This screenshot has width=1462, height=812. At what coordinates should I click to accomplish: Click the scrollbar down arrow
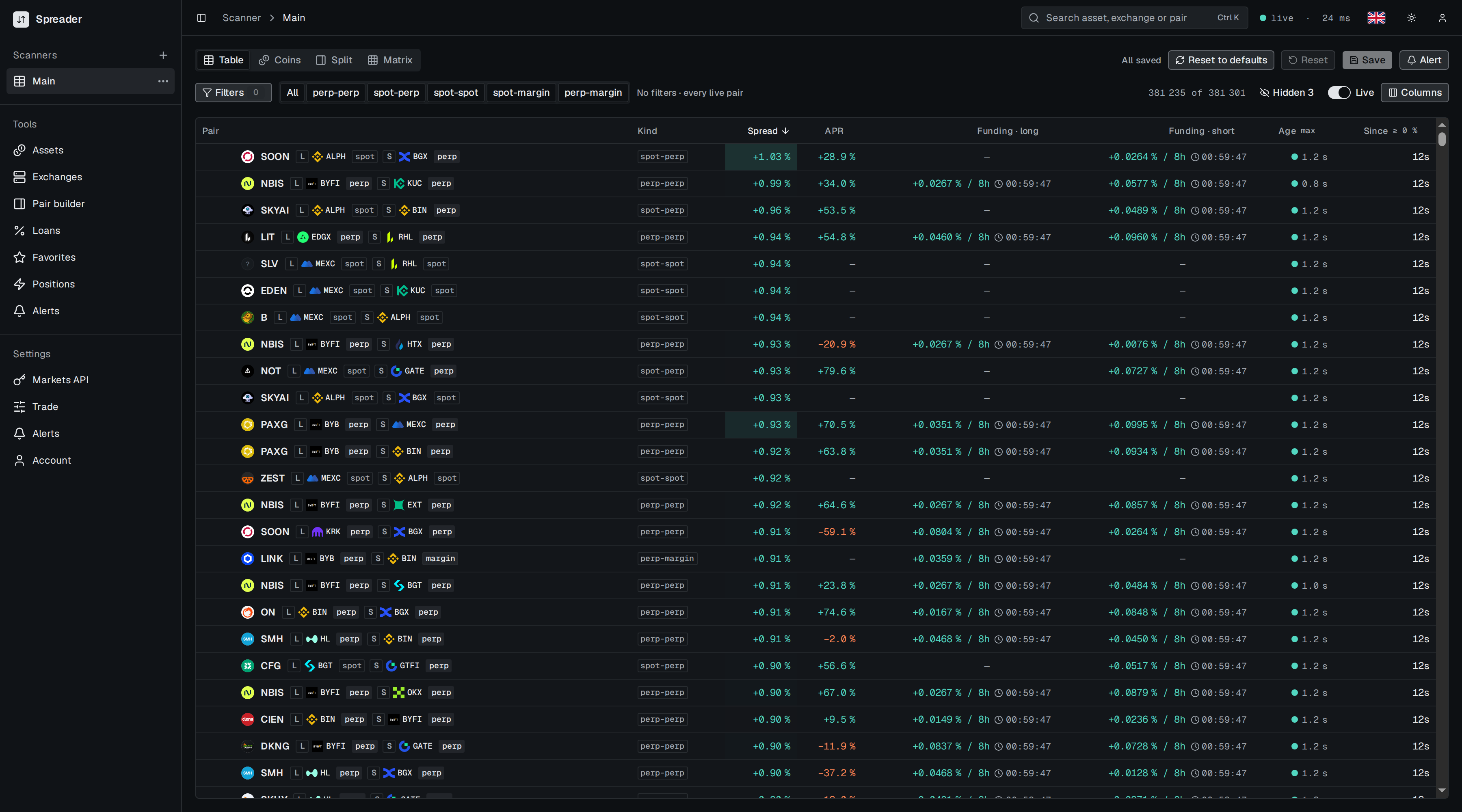click(1442, 790)
